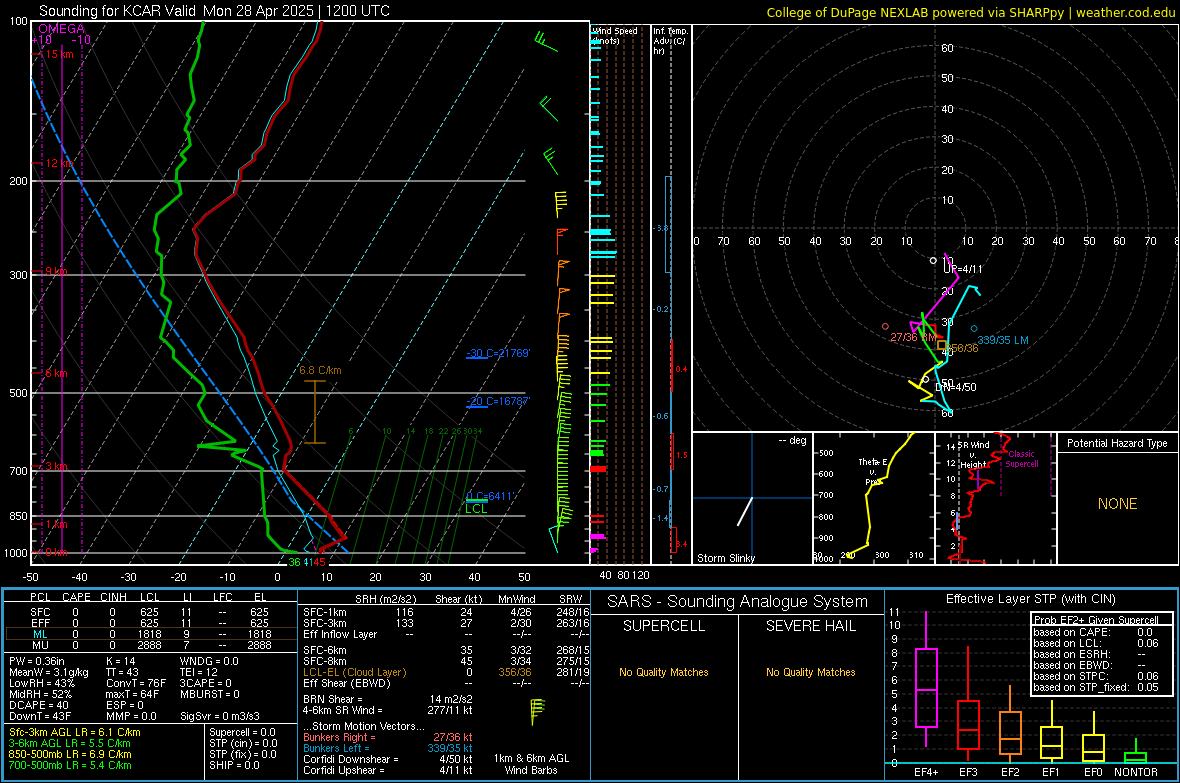Click the '27/36 RM' storm motion label
This screenshot has height=783, width=1180.
[x=913, y=337]
